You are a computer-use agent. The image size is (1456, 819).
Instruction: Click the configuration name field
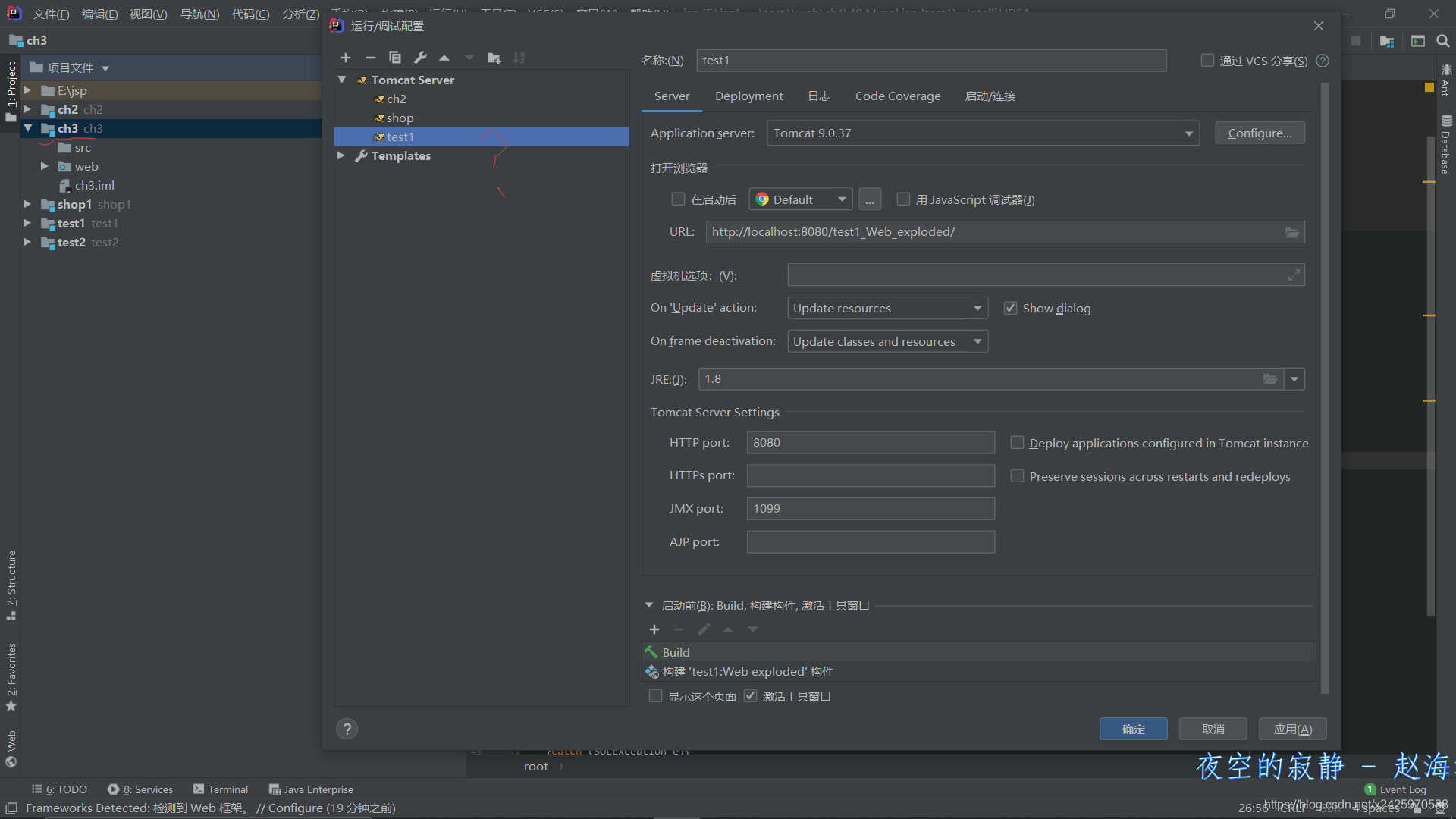pyautogui.click(x=931, y=61)
